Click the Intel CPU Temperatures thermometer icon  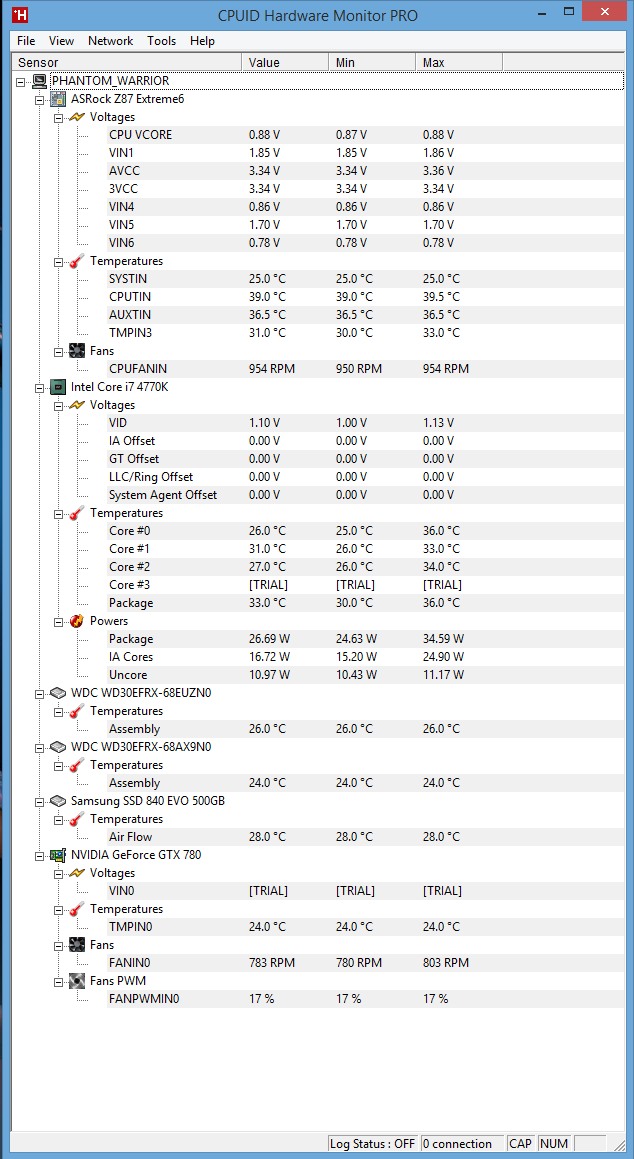click(77, 513)
